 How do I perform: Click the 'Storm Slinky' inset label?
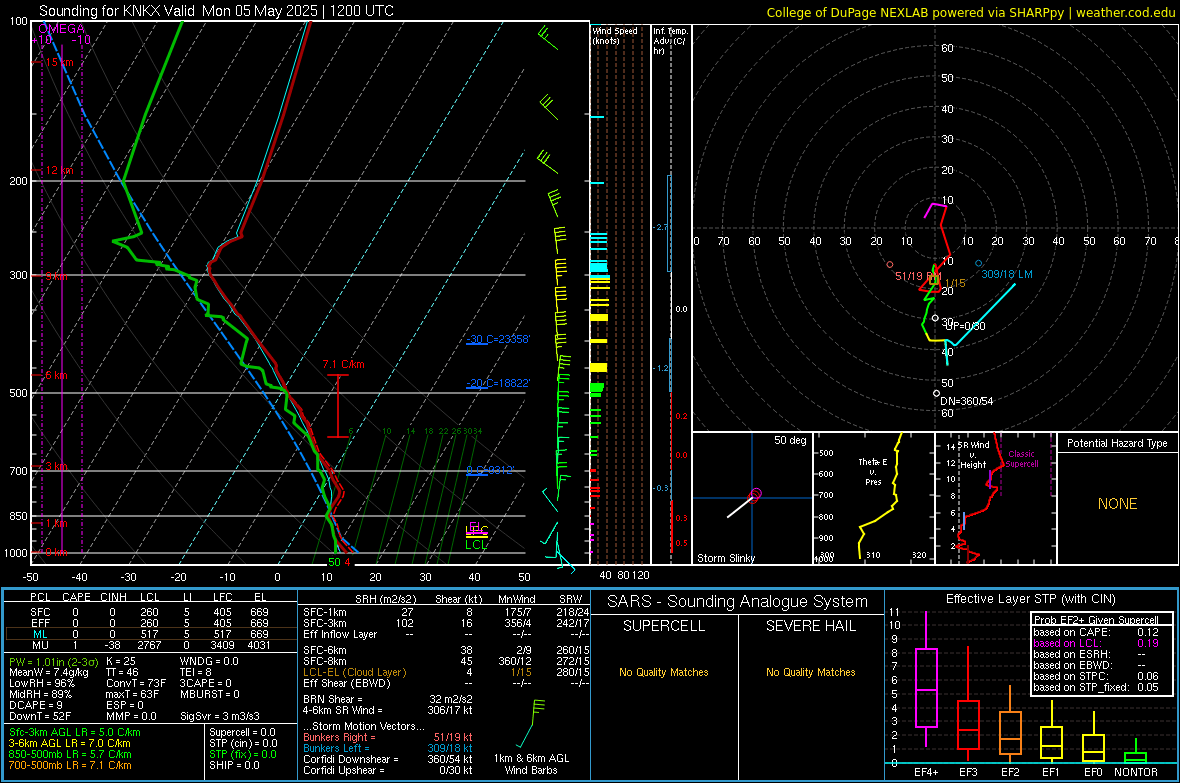(x=725, y=558)
